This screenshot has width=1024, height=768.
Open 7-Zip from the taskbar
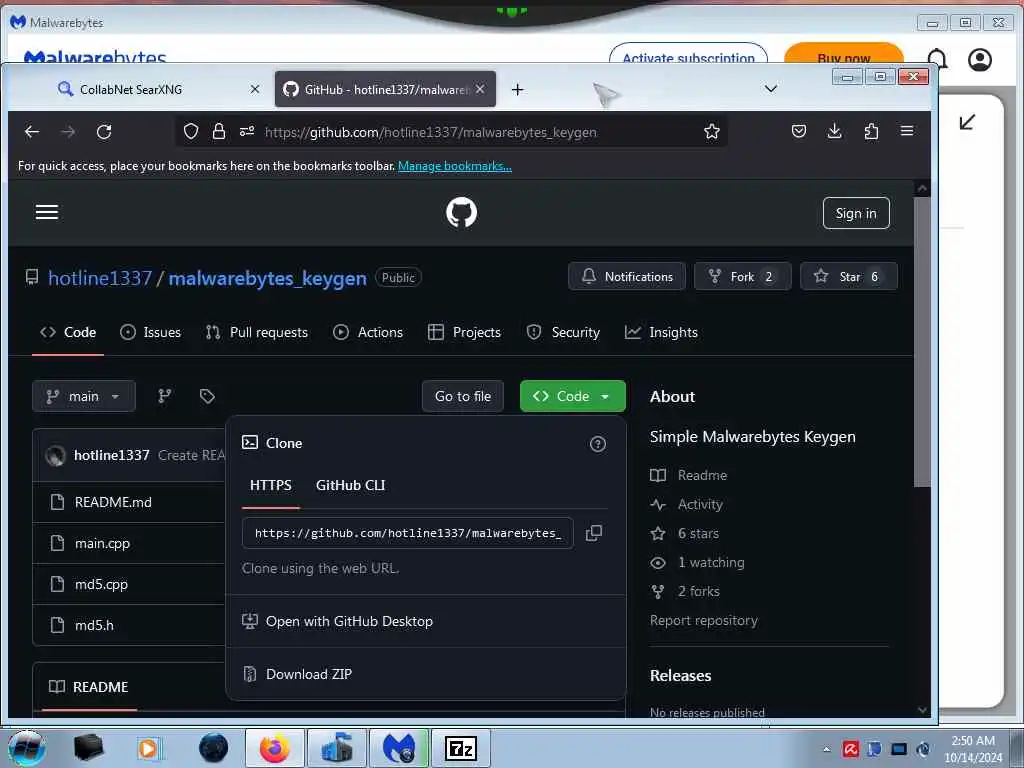pos(460,748)
